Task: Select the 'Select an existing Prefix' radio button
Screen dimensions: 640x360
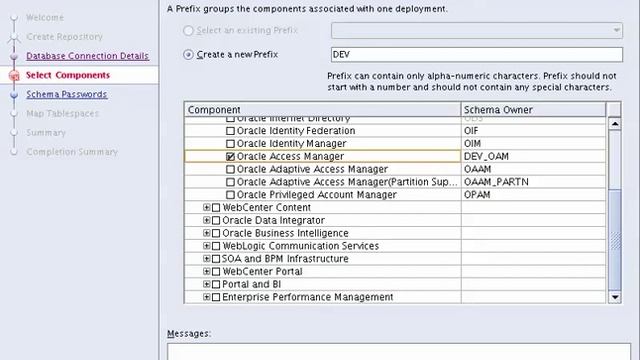Action: click(188, 31)
